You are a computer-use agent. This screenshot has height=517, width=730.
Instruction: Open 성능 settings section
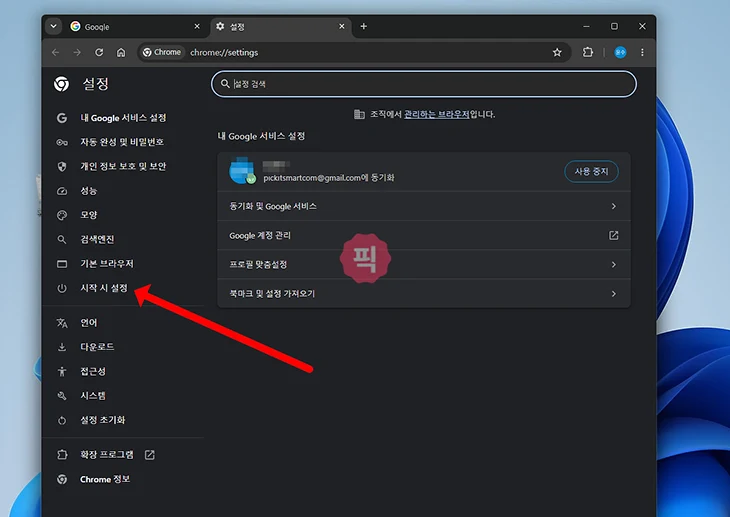pos(88,190)
